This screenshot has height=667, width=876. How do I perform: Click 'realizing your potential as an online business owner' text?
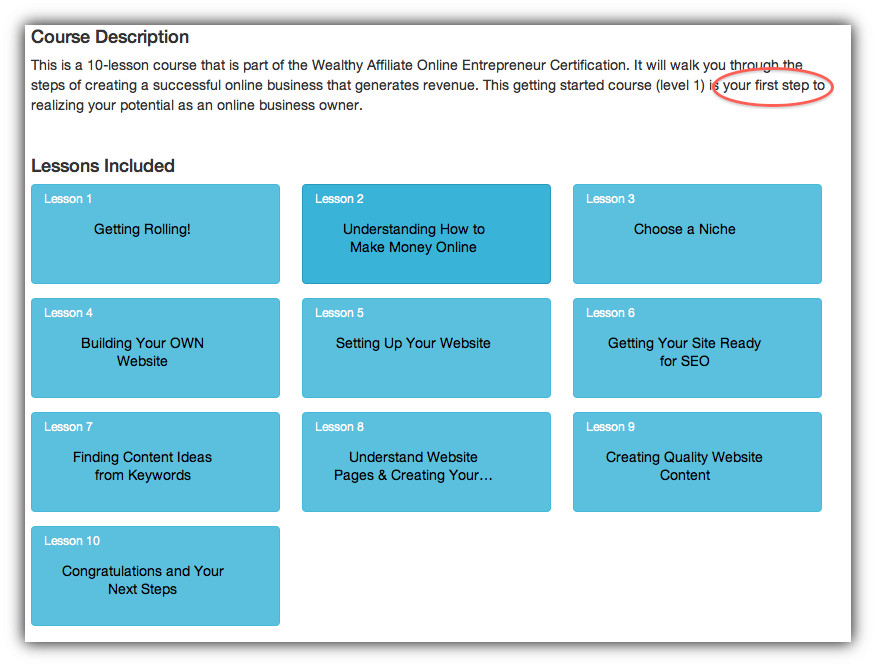[197, 106]
